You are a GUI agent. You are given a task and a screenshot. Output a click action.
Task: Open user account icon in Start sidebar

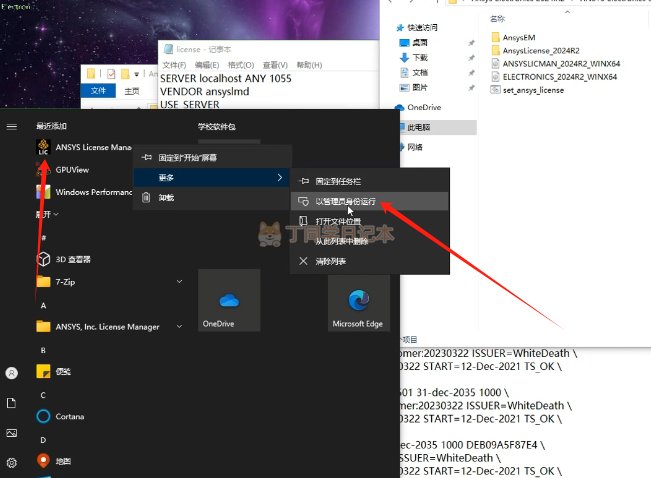point(12,373)
